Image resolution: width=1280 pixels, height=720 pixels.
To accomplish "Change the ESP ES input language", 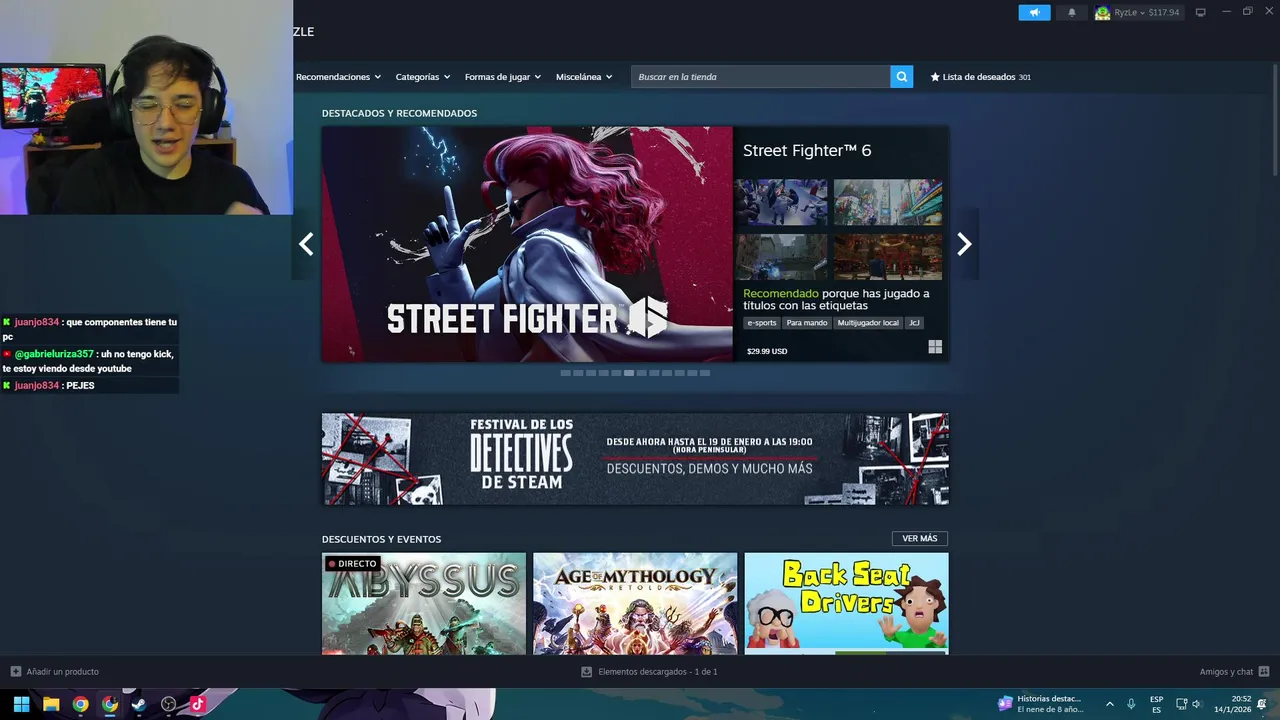I will 1157,704.
